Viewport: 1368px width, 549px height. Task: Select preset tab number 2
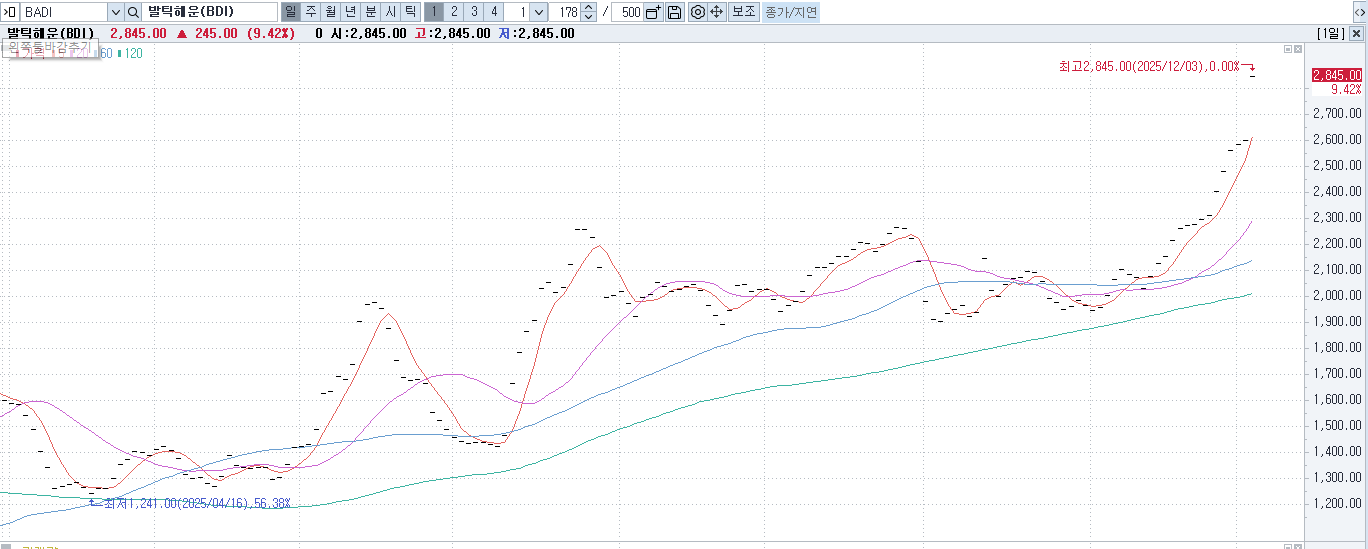453,12
